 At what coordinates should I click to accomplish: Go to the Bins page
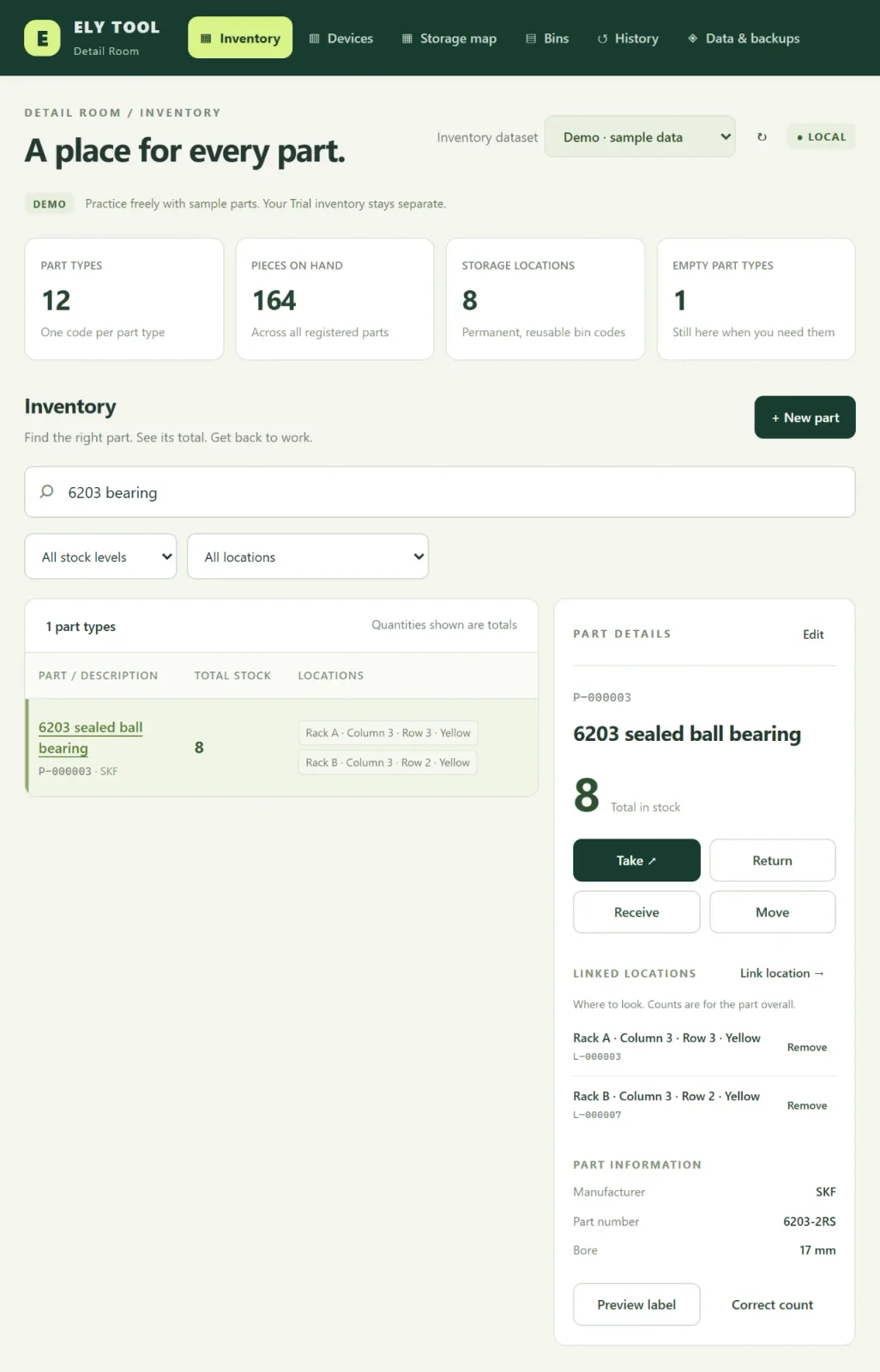click(547, 38)
